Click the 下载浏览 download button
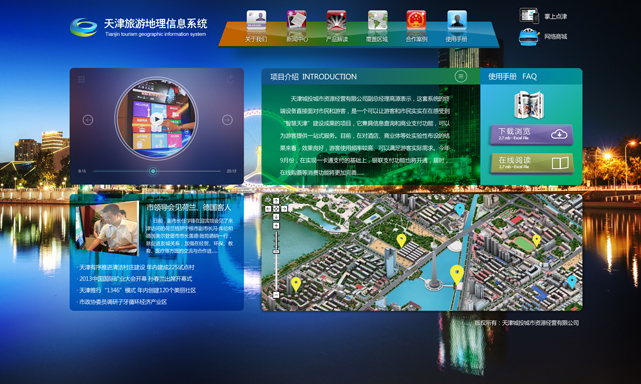641x384 pixels. click(x=531, y=134)
